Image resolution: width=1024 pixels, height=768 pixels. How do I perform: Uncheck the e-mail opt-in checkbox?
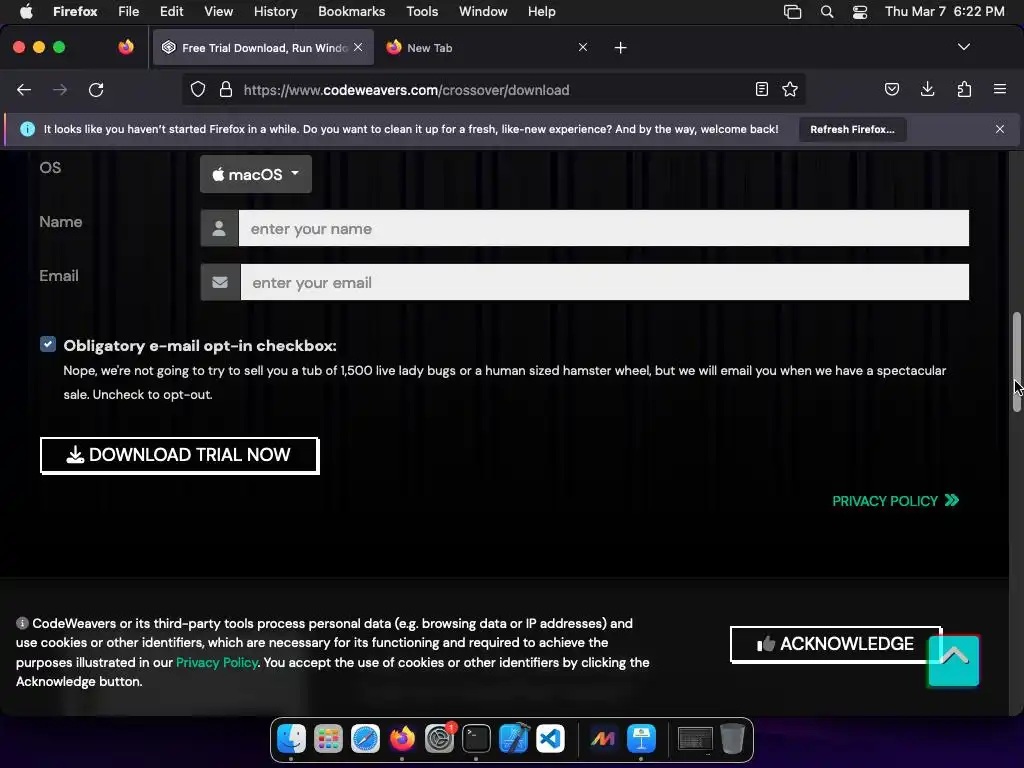[x=48, y=344]
